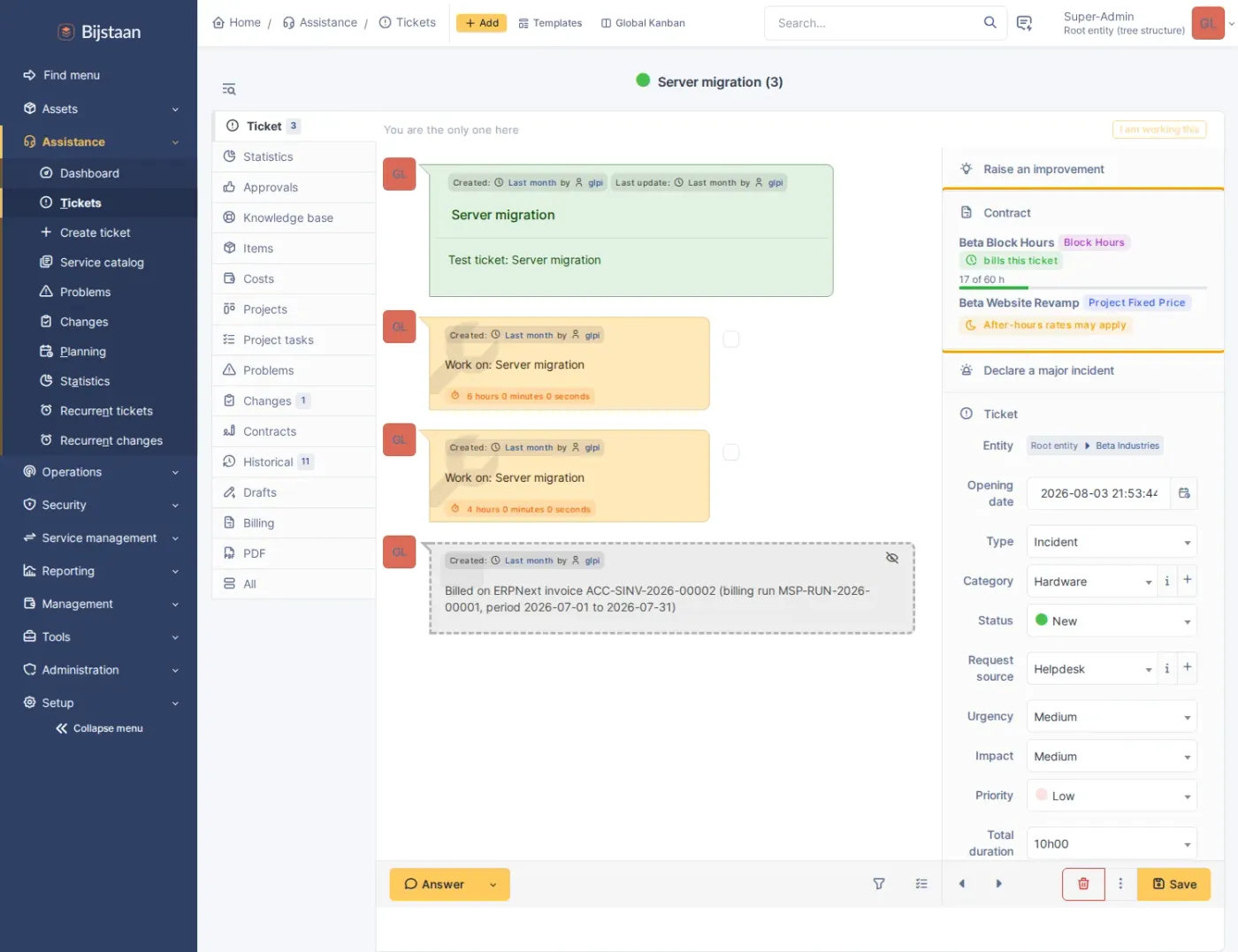Open the Type dropdown showing Incident
The width and height of the screenshot is (1238, 952).
point(1112,542)
